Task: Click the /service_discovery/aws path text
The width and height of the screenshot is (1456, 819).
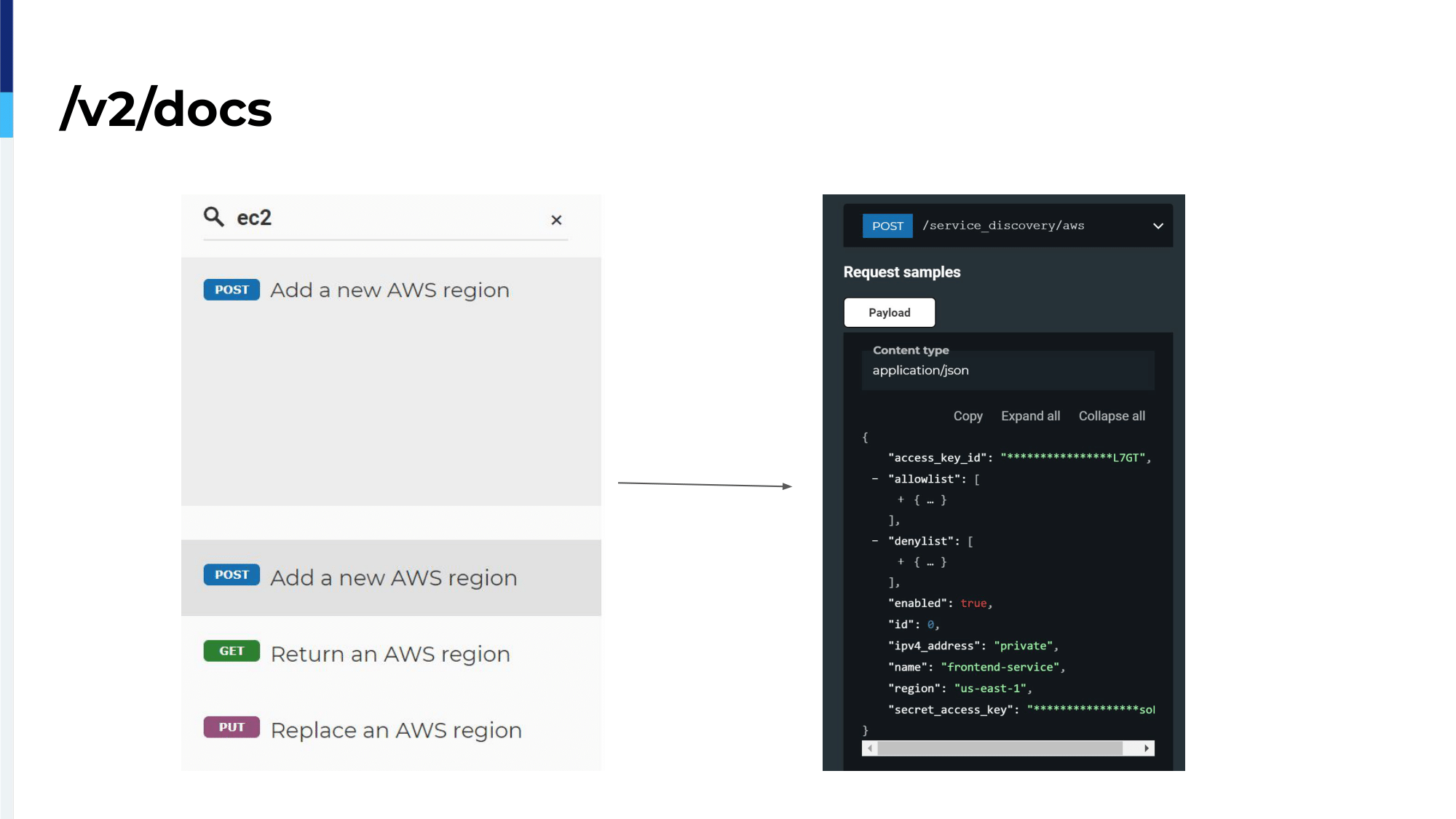Action: [1003, 226]
